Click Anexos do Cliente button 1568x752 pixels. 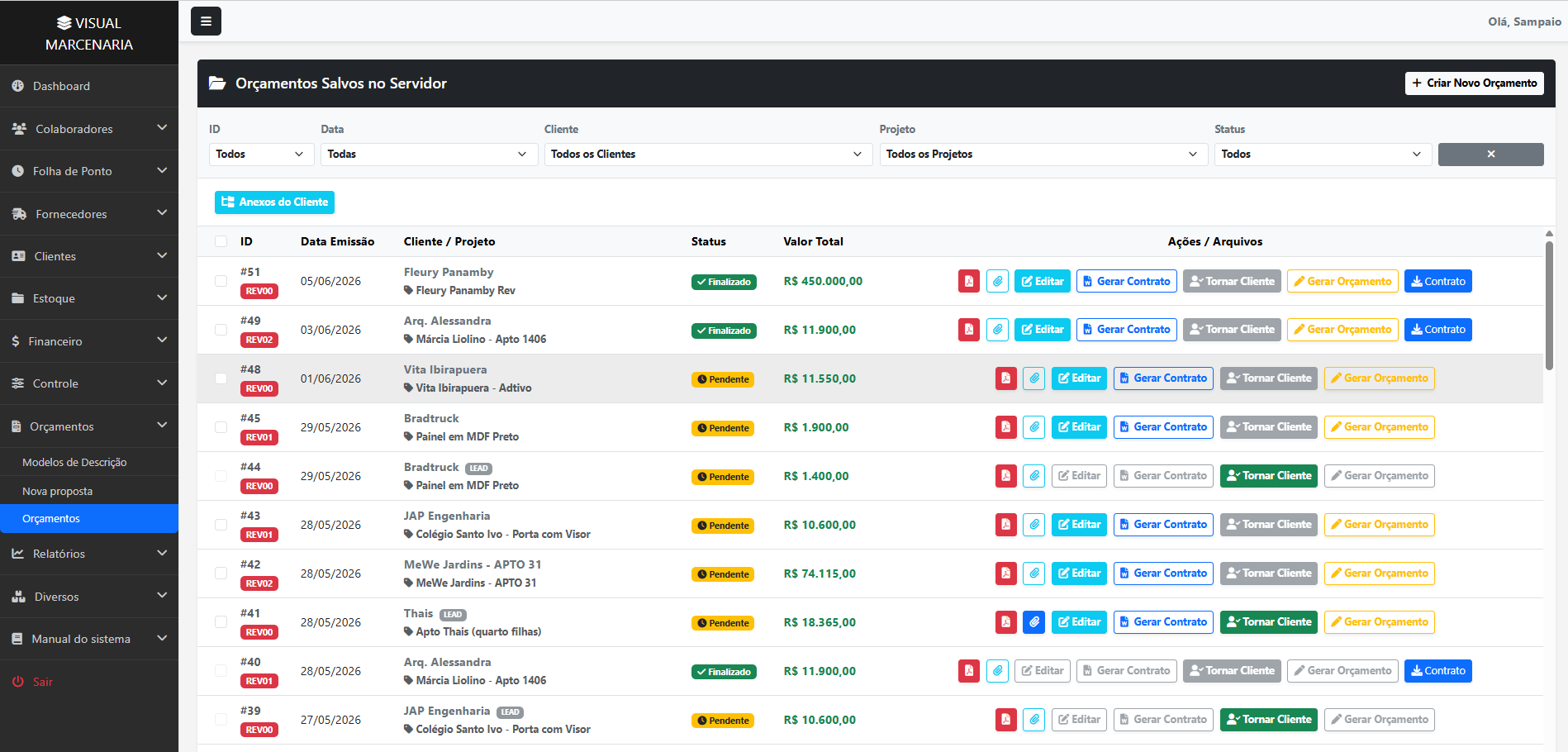[x=274, y=202]
